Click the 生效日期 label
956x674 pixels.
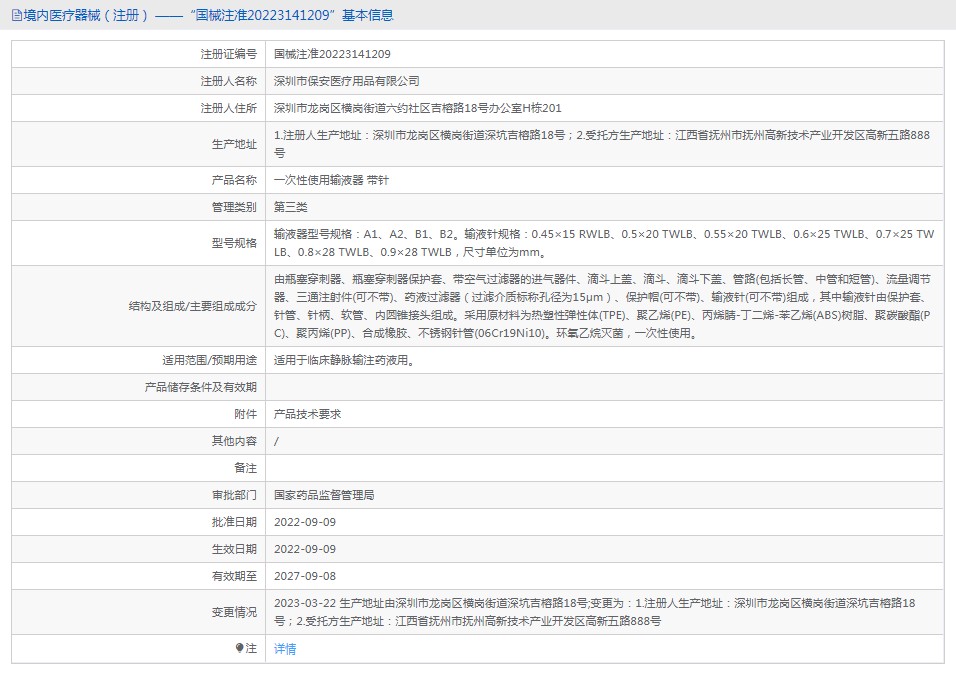234,549
